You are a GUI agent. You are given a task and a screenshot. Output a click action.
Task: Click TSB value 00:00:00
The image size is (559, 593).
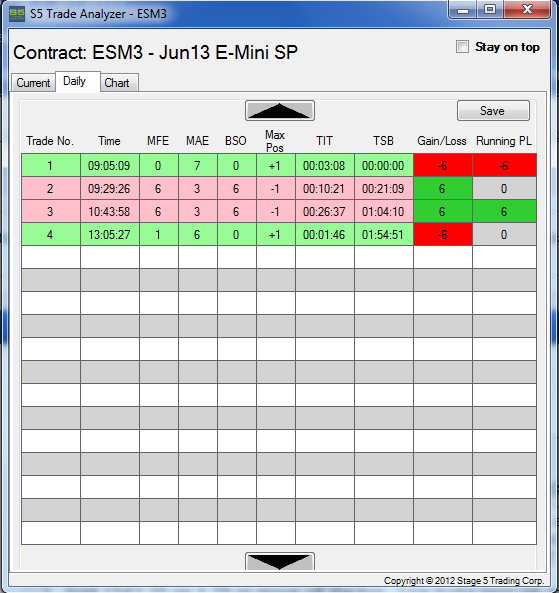(x=384, y=165)
